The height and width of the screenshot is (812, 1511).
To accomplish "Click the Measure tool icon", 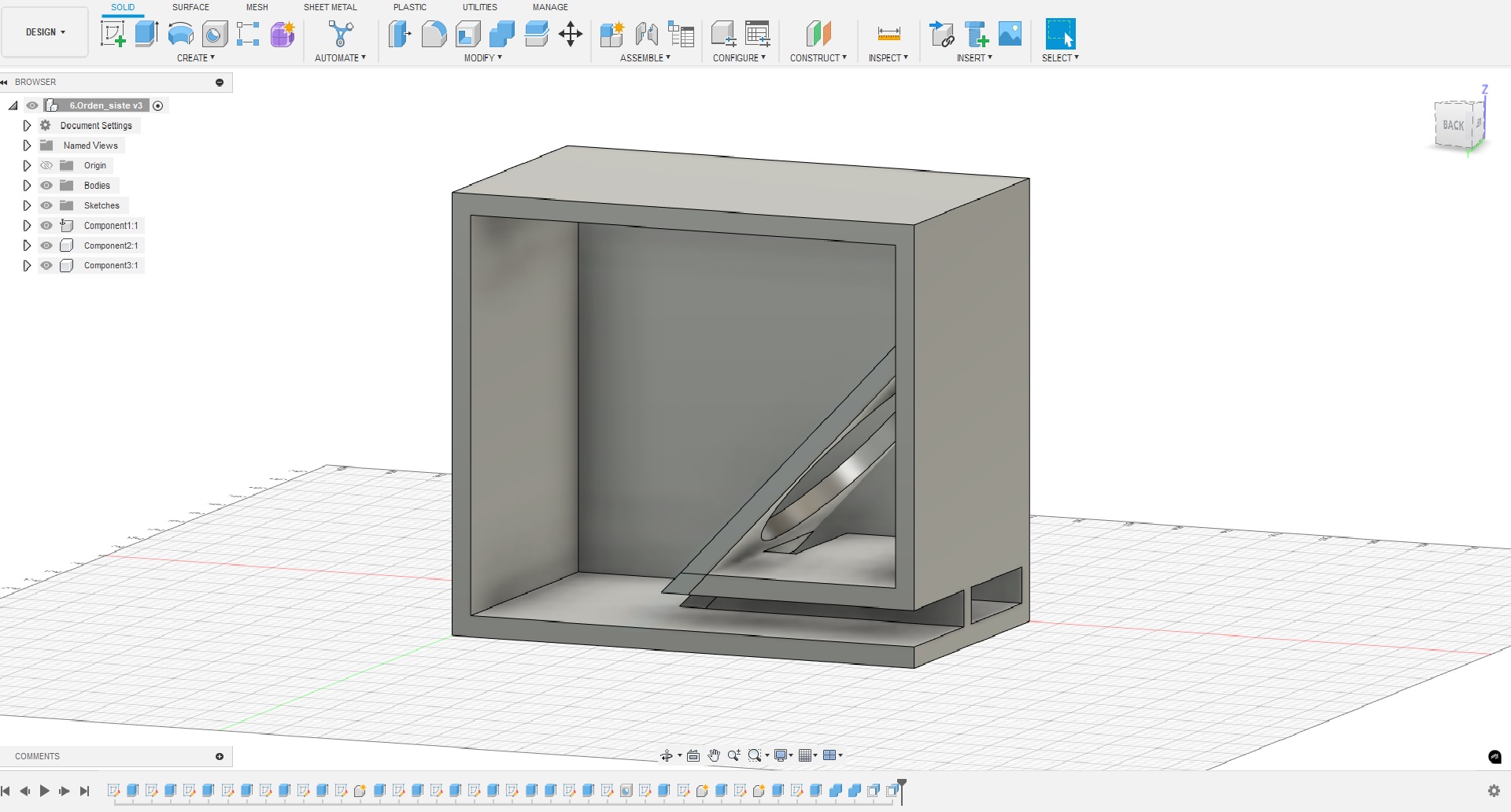I will (x=888, y=34).
